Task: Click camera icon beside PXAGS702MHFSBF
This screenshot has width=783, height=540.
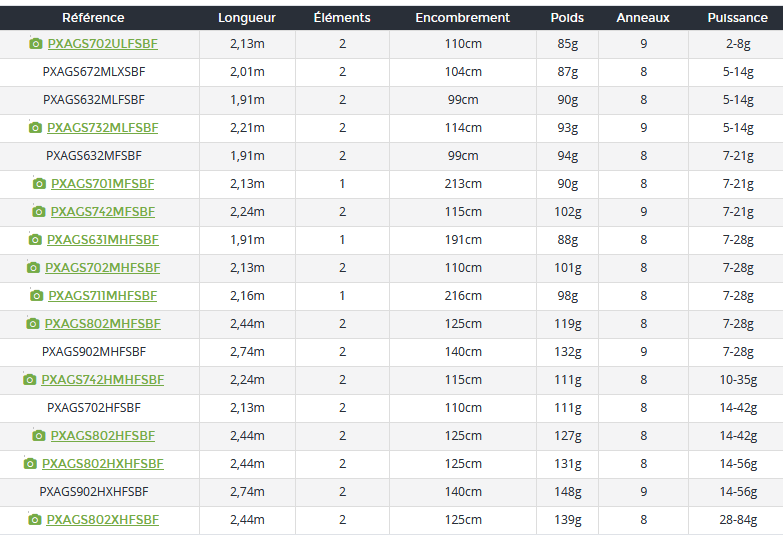Action: [x=34, y=268]
